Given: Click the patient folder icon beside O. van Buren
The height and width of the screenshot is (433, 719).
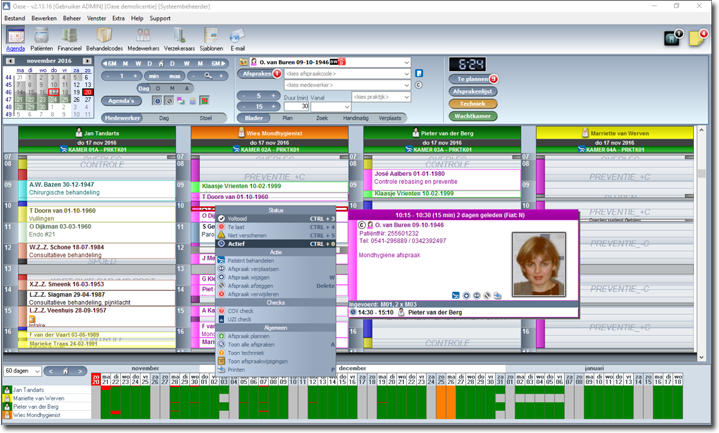Looking at the screenshot, I should (x=243, y=62).
